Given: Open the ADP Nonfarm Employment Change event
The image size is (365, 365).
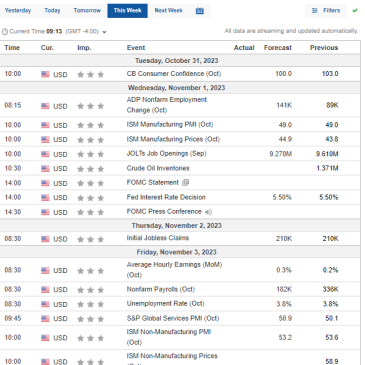Looking at the screenshot, I should (167, 105).
